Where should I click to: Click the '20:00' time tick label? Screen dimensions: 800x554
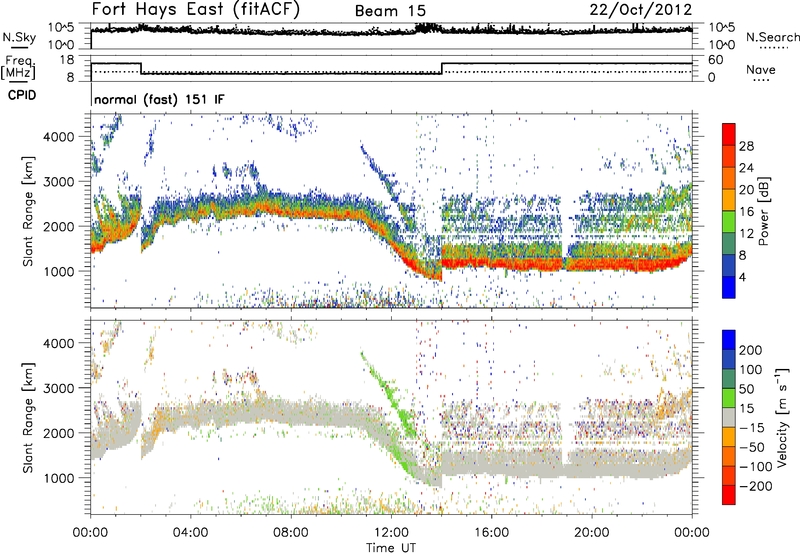click(591, 533)
